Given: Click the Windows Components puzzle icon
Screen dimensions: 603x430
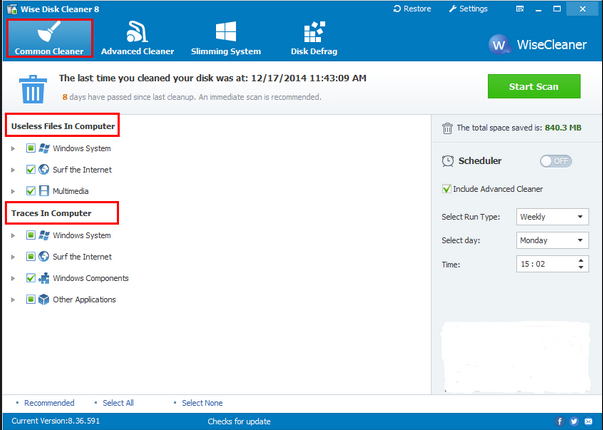Looking at the screenshot, I should 44,278.
